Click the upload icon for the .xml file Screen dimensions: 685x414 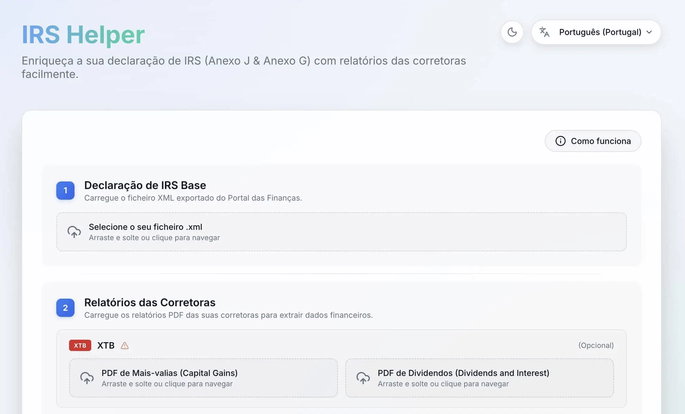[x=74, y=232]
